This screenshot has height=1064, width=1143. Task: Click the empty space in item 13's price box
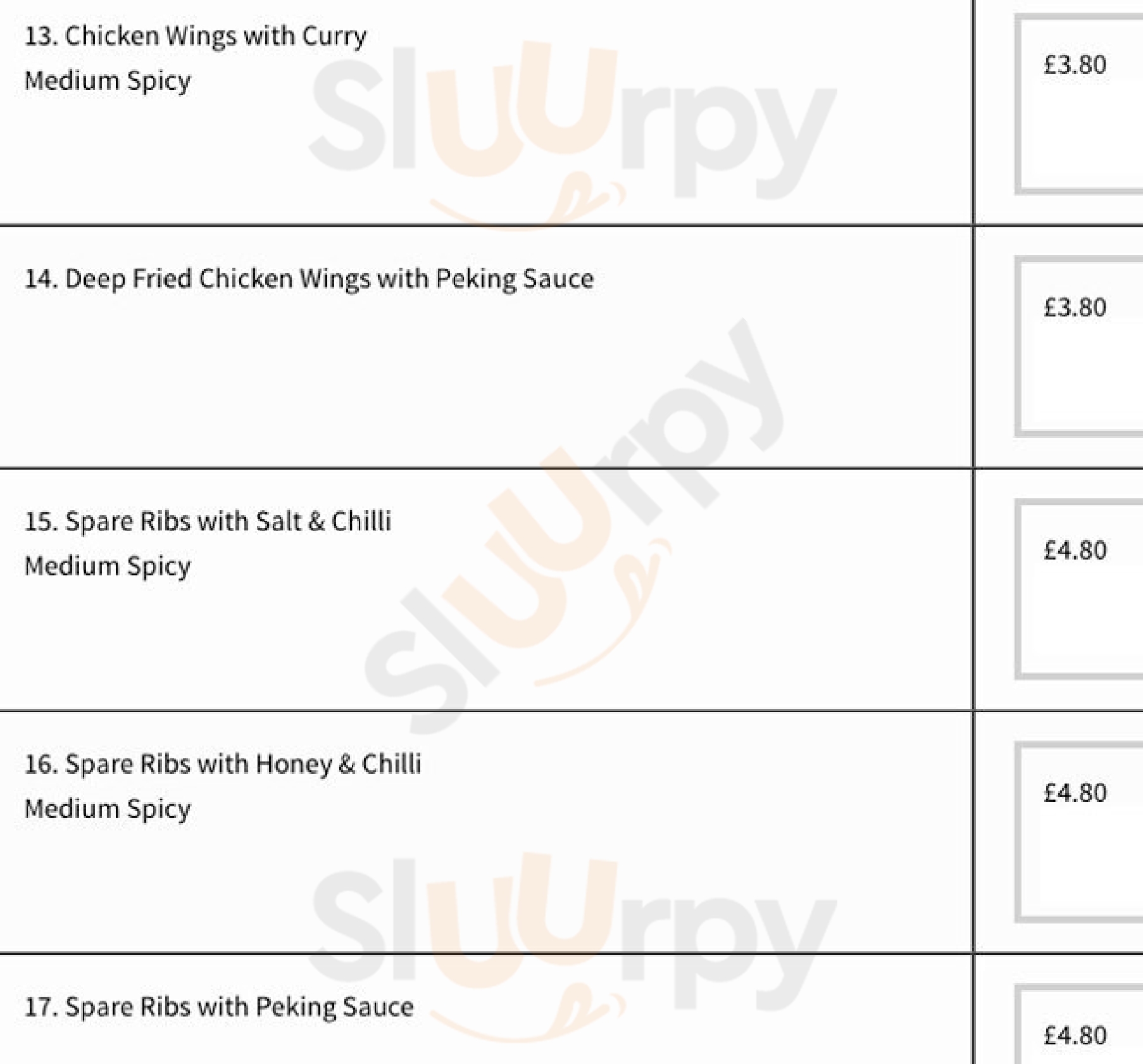pyautogui.click(x=1082, y=139)
